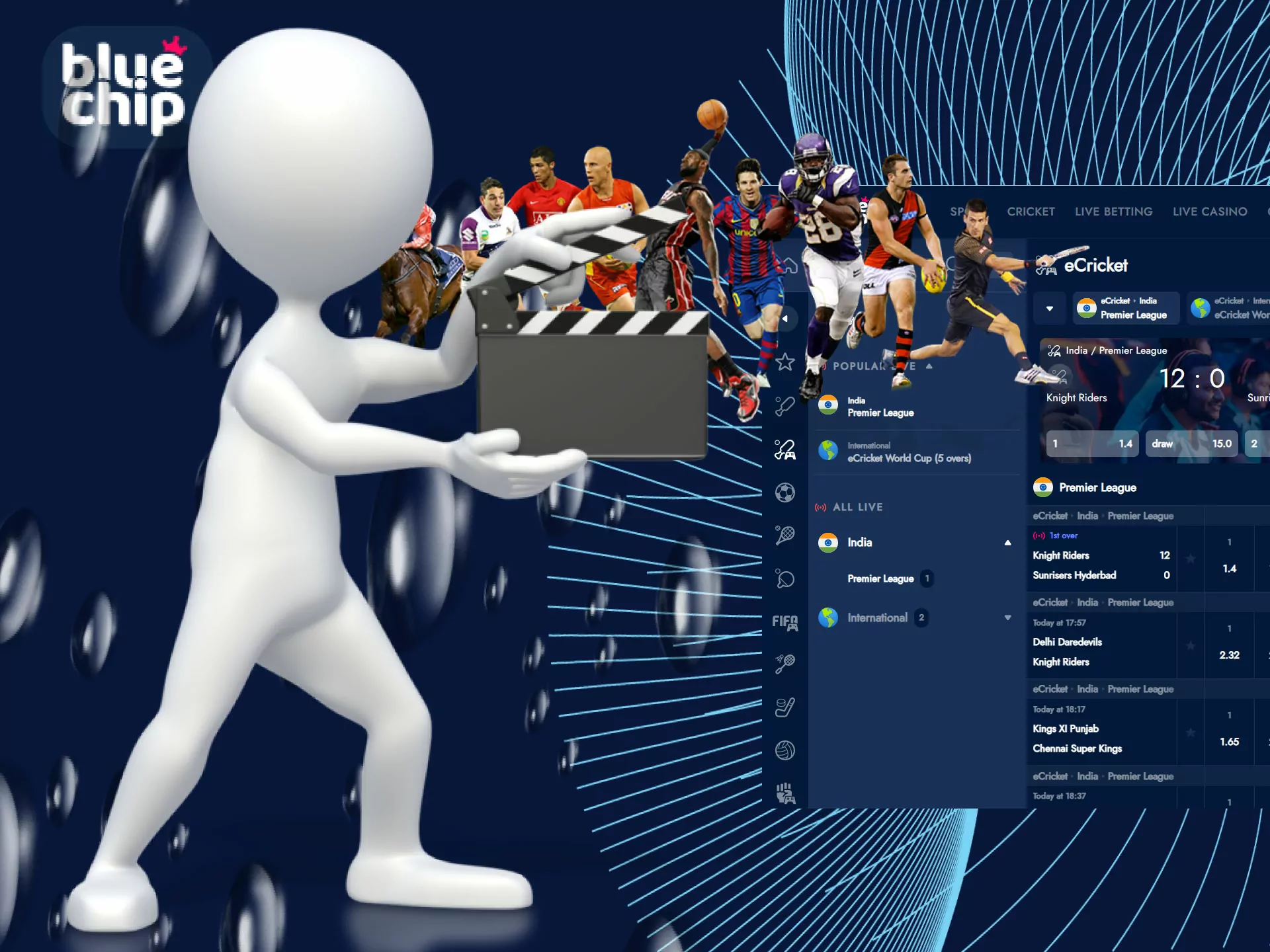
Task: Select the eCricket India Premier League chip
Action: pos(1126,308)
